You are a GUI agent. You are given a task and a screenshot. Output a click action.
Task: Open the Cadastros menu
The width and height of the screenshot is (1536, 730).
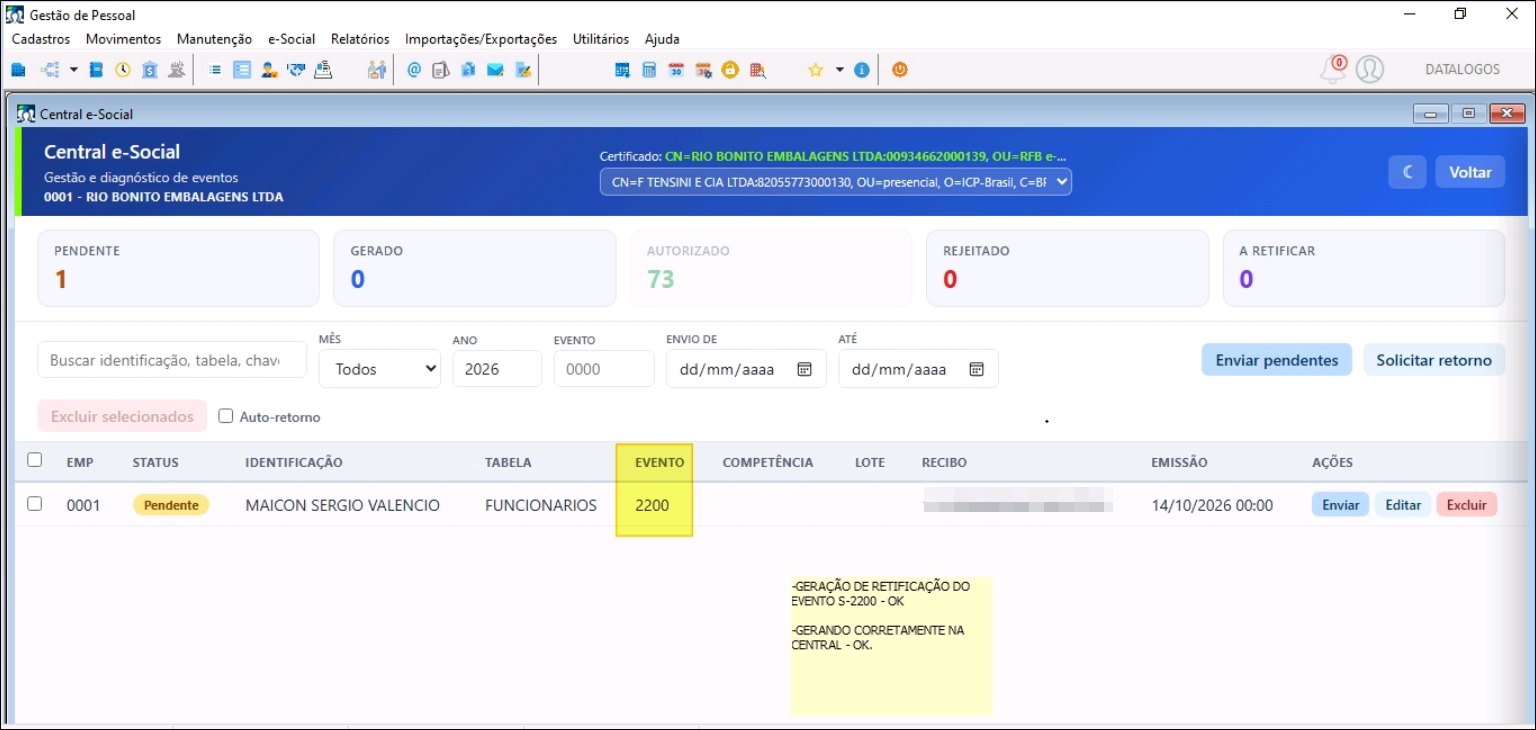click(x=41, y=39)
